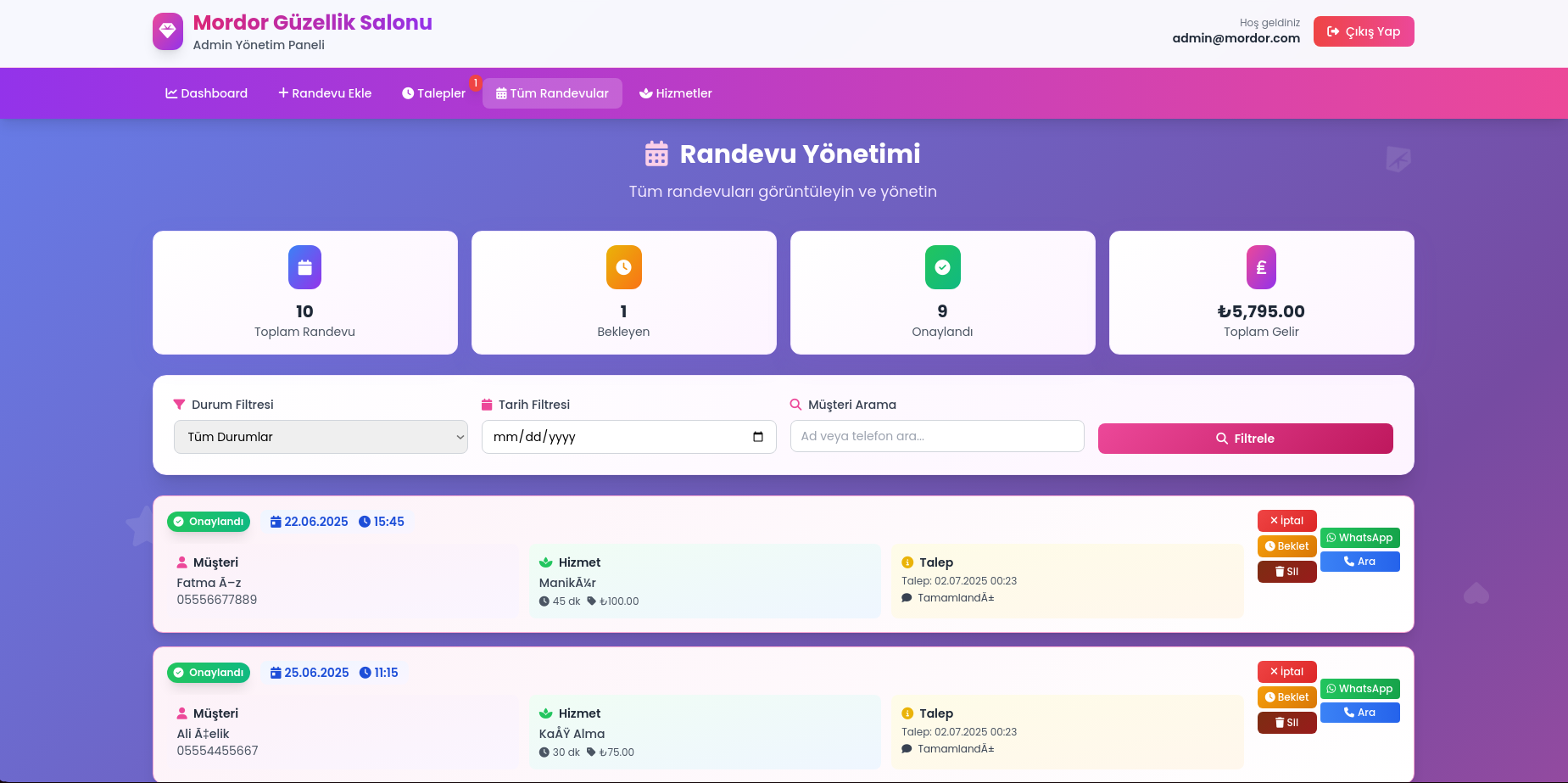Image resolution: width=1568 pixels, height=783 pixels.
Task: Click the green checkmark Onaylandı icon
Action: tap(942, 267)
